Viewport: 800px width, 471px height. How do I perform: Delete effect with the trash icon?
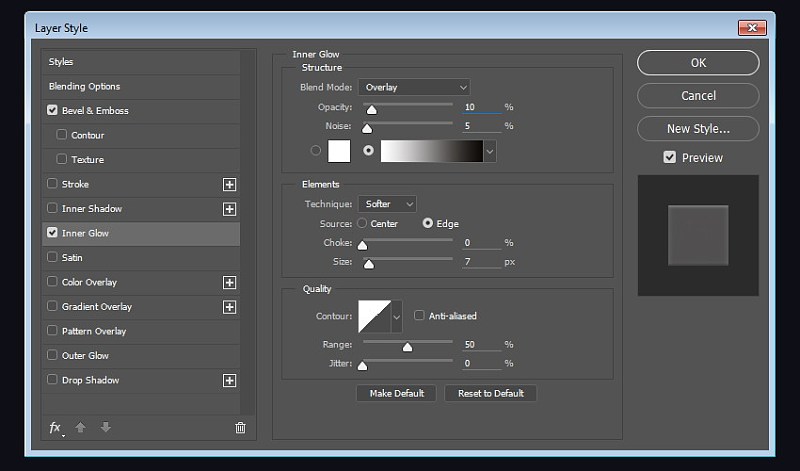(240, 428)
